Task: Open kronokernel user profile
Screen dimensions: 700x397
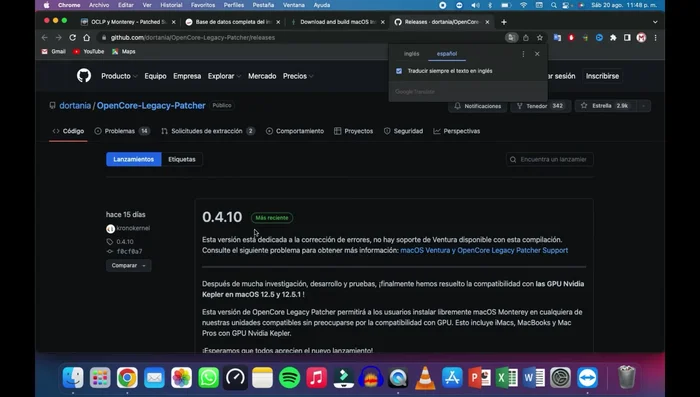Action: pos(133,228)
